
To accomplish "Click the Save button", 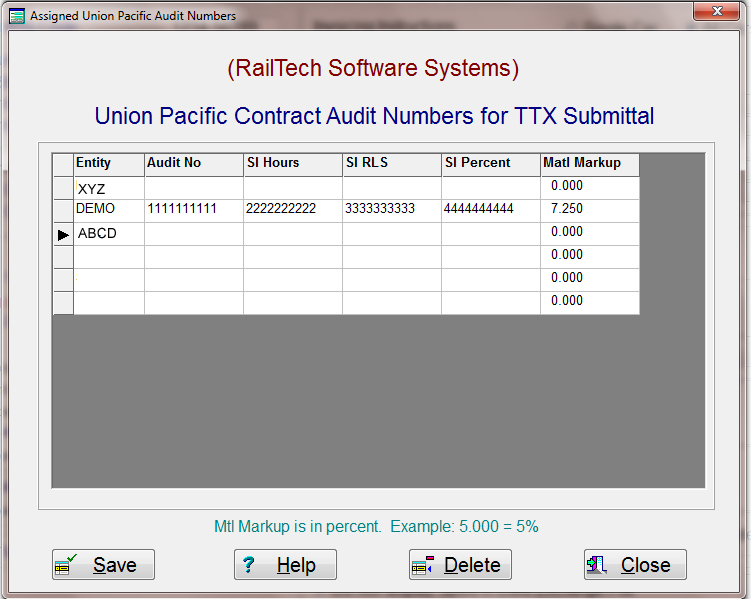I will pyautogui.click(x=103, y=565).
